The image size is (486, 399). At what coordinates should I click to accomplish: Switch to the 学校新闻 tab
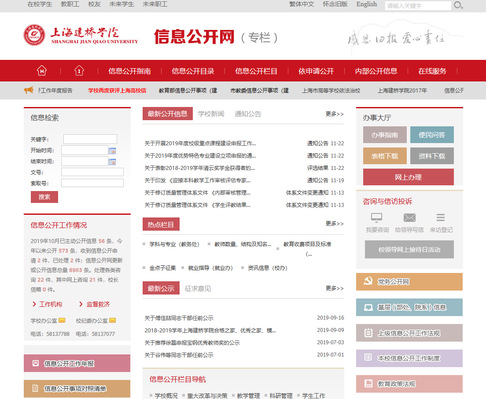click(211, 114)
